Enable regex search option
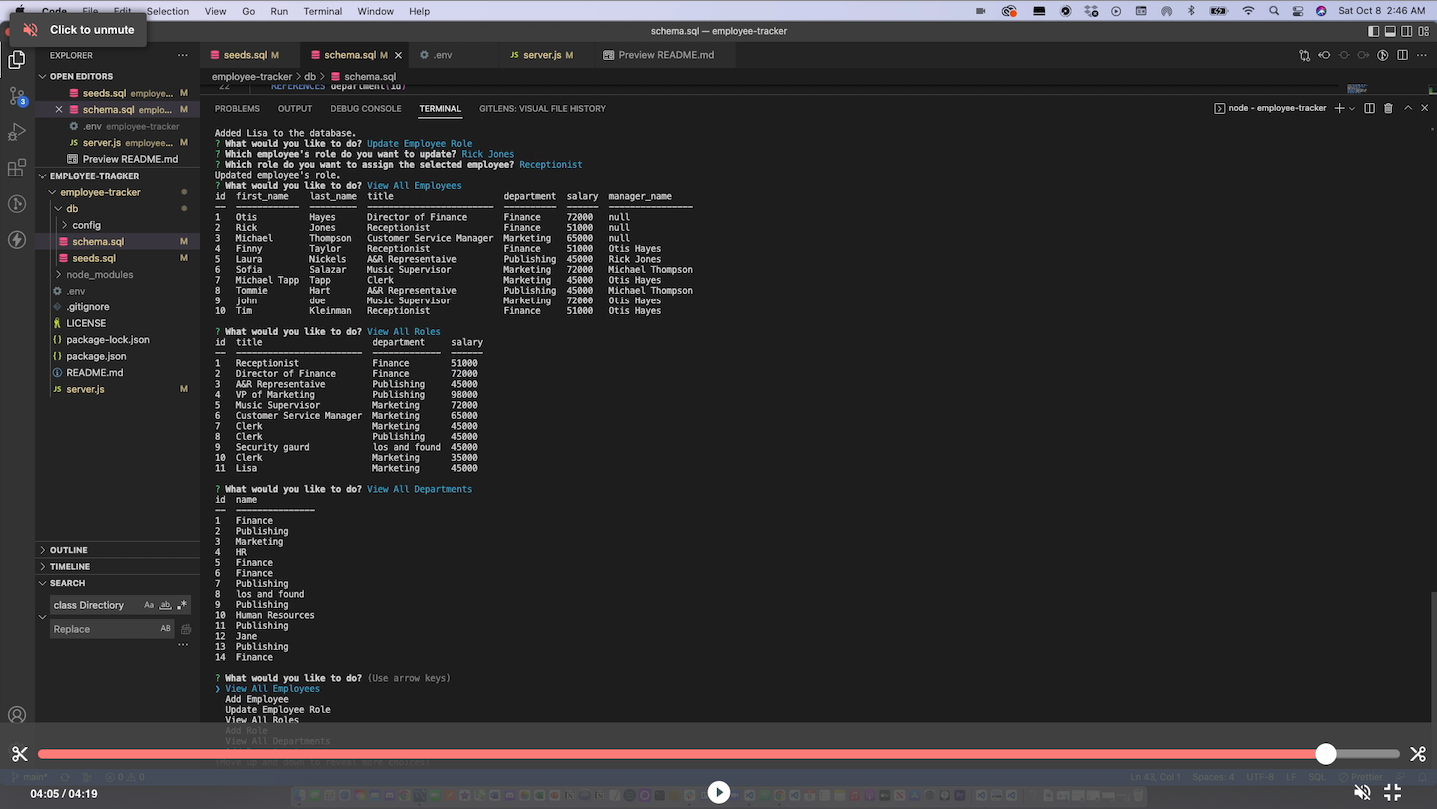 183,605
